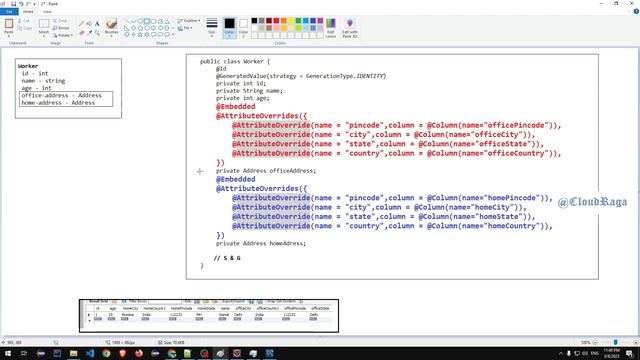The height and width of the screenshot is (360, 640).
Task: Show hidden system tray icons chevron
Action: pyautogui.click(x=560, y=353)
